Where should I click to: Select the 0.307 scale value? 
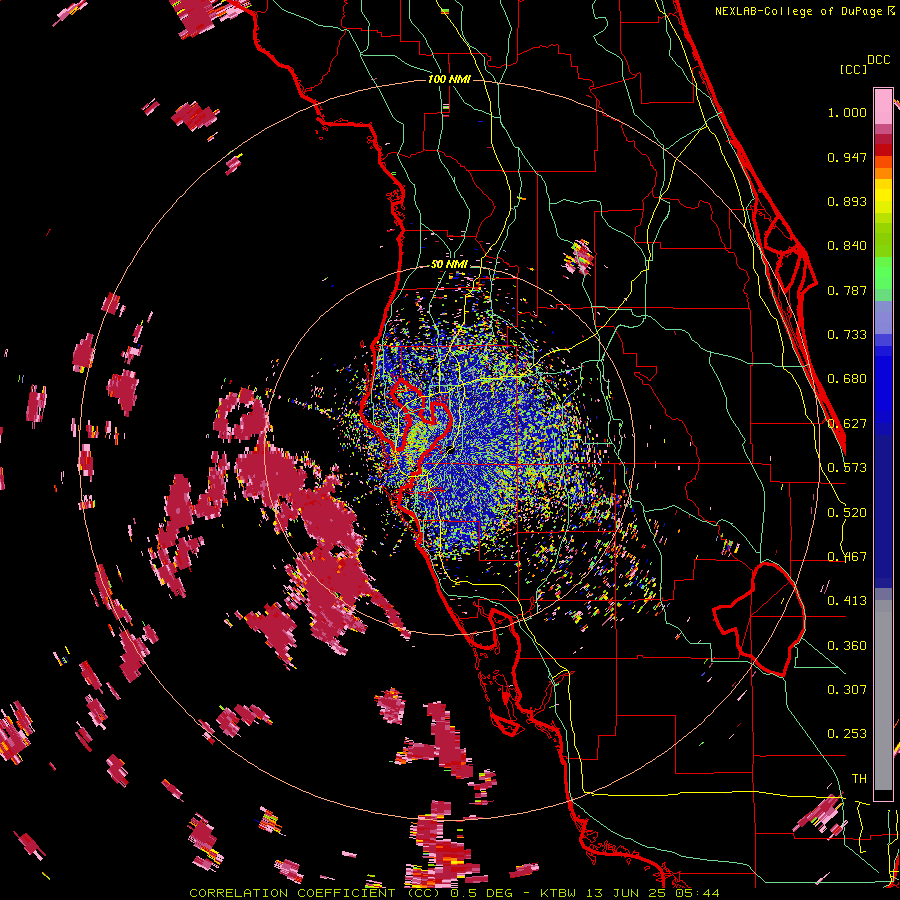coord(847,690)
